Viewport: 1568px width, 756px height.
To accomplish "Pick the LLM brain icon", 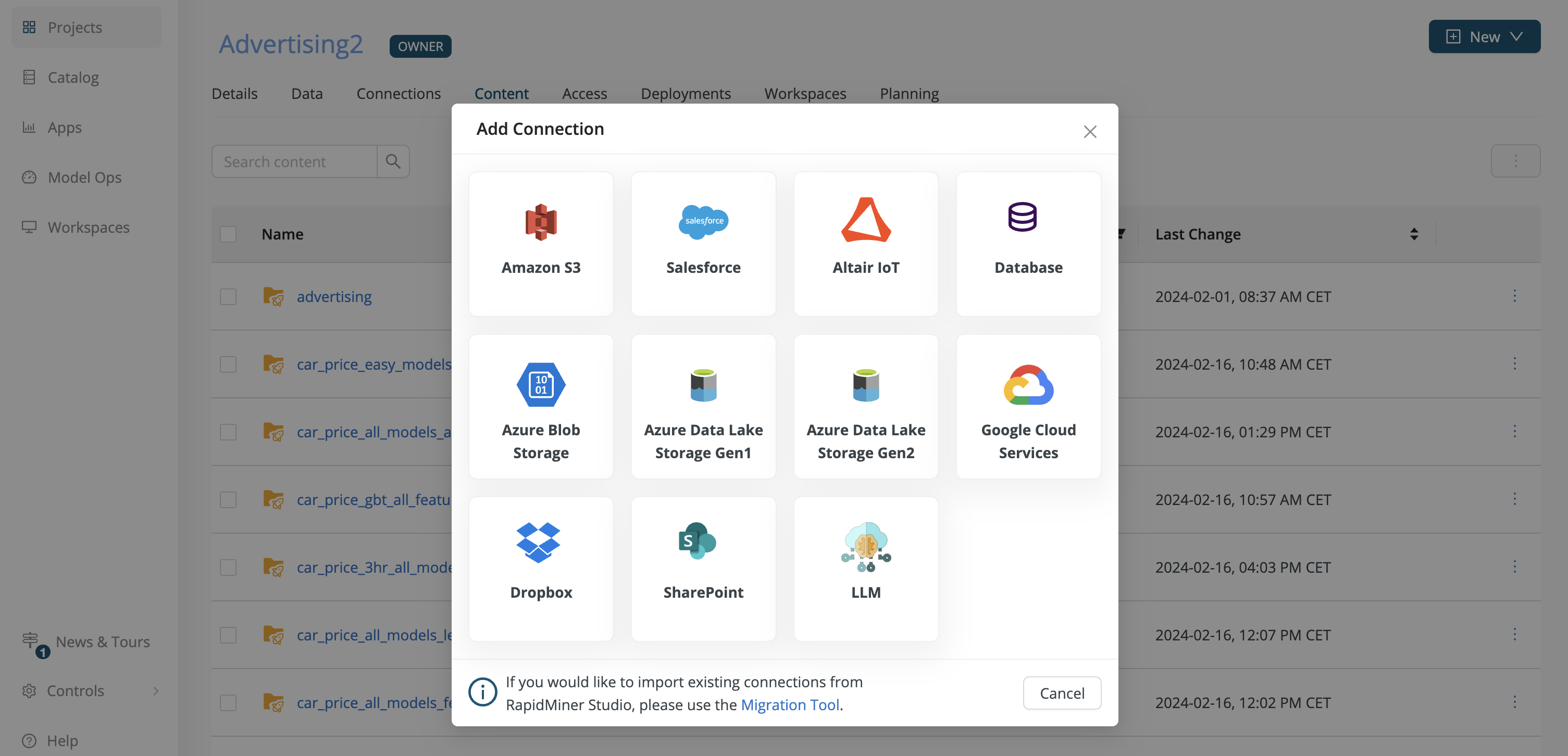I will pyautogui.click(x=866, y=546).
